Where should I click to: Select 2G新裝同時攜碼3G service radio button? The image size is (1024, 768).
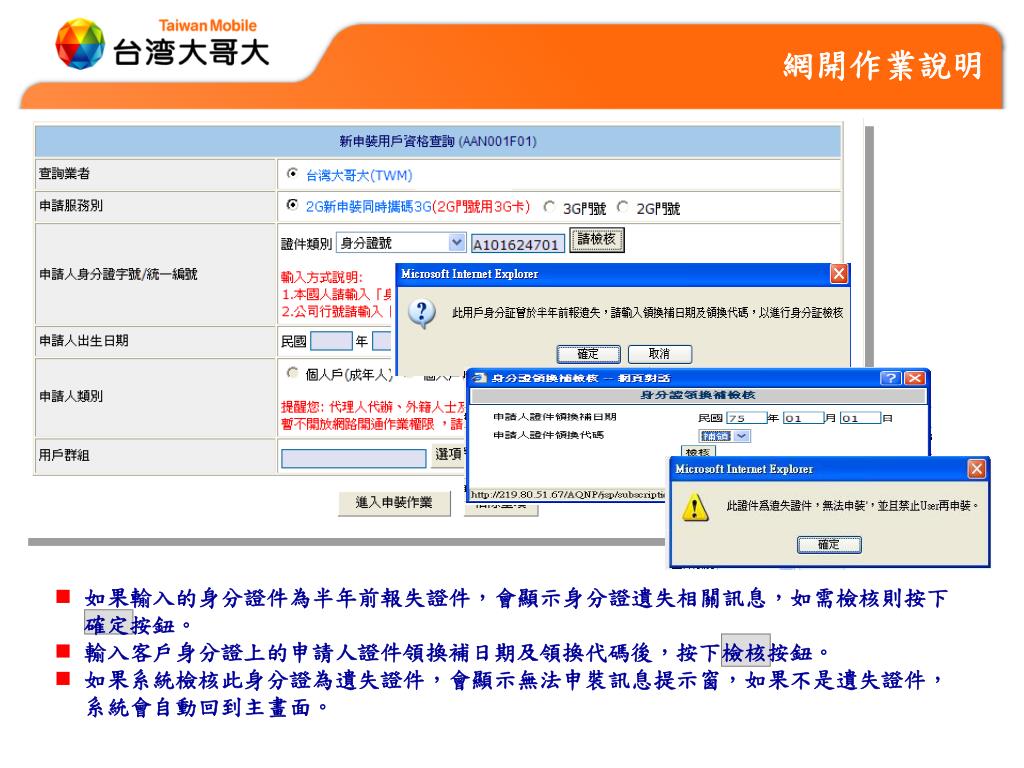(x=293, y=205)
